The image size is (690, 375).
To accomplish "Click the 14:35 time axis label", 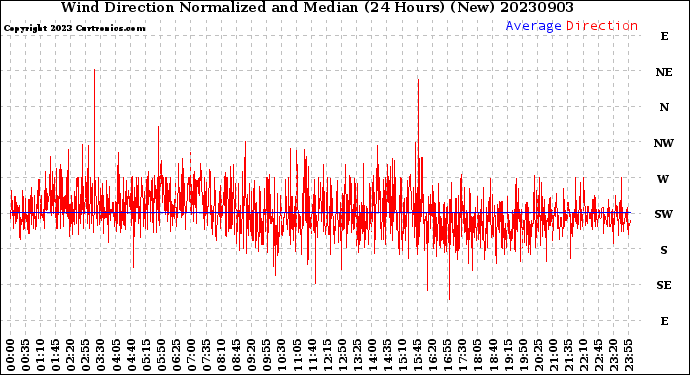I will pos(387,355).
